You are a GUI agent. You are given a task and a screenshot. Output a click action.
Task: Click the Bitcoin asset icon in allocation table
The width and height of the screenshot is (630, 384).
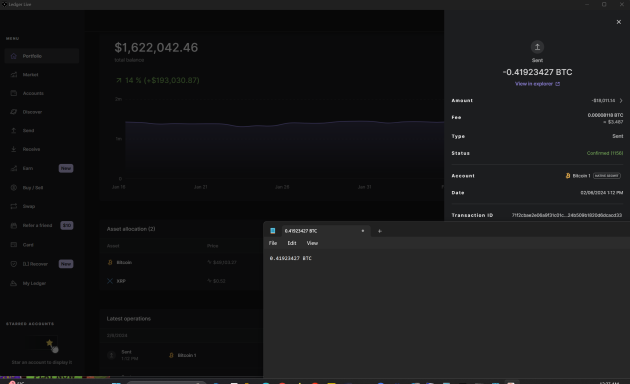pyautogui.click(x=110, y=262)
